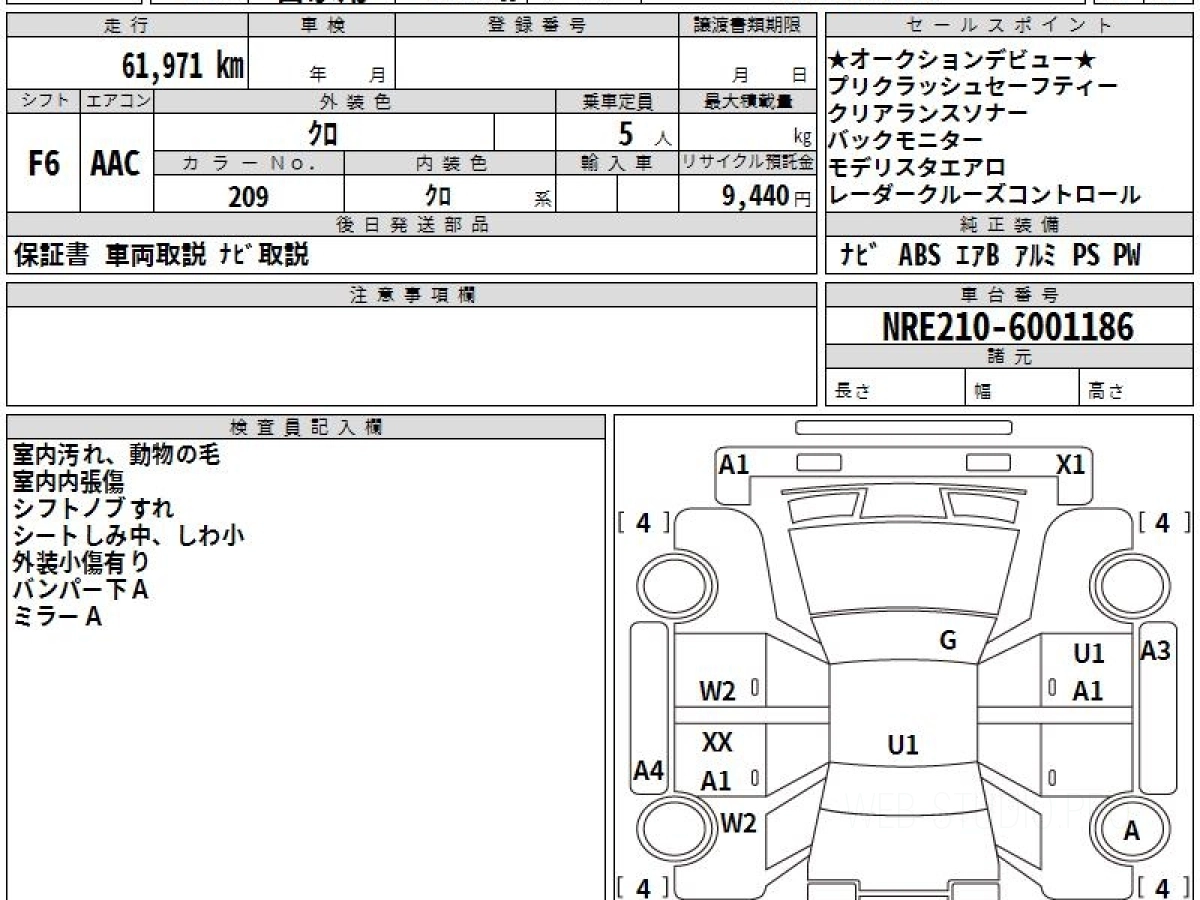
Task: Click エアB in the equipment row
Action: click(977, 256)
